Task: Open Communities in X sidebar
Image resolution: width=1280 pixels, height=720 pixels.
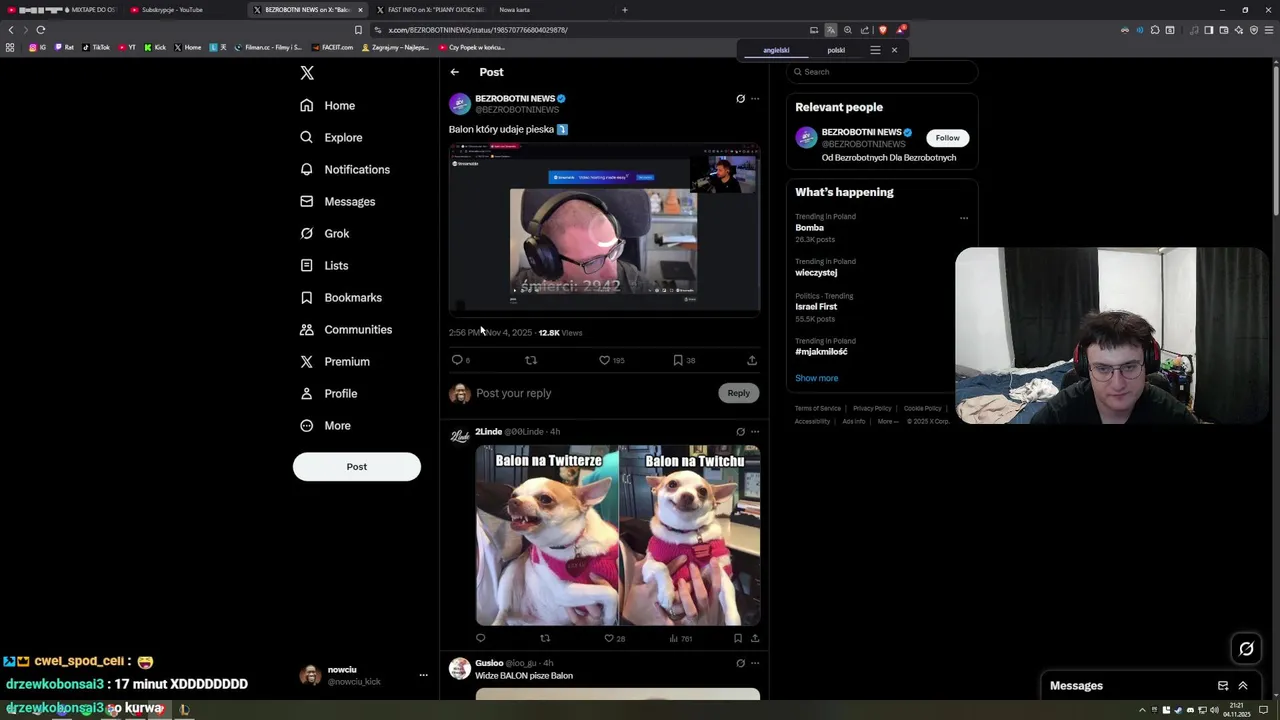Action: 346,329
